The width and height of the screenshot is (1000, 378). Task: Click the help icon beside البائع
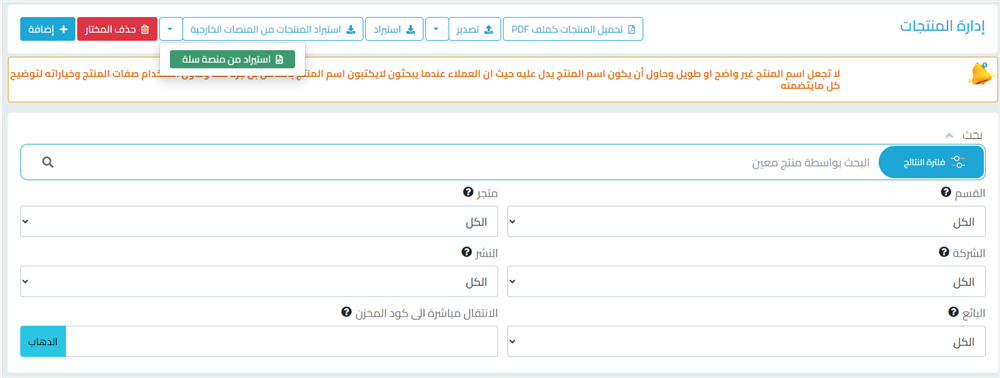953,312
